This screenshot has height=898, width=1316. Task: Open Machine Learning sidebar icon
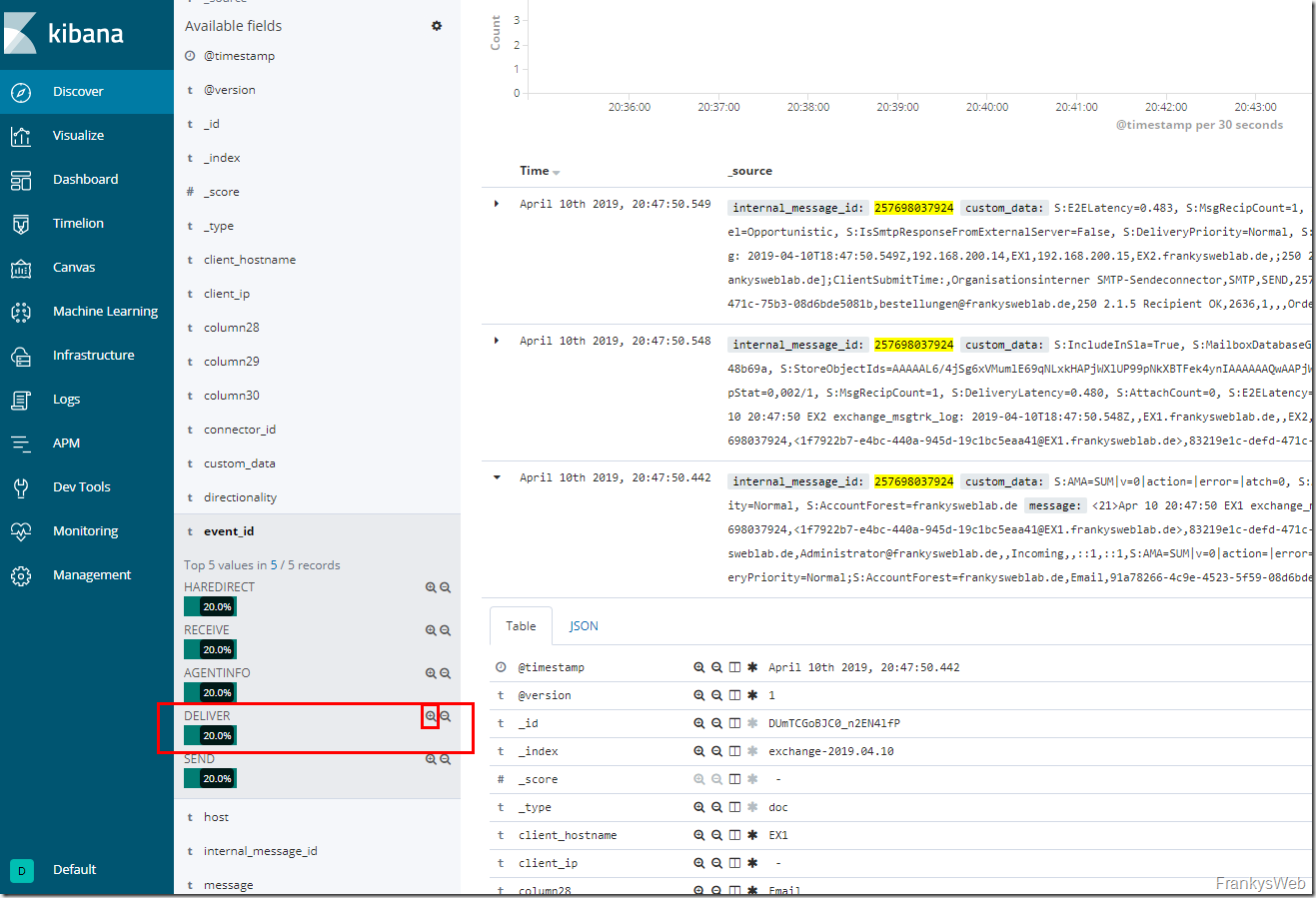tap(21, 312)
